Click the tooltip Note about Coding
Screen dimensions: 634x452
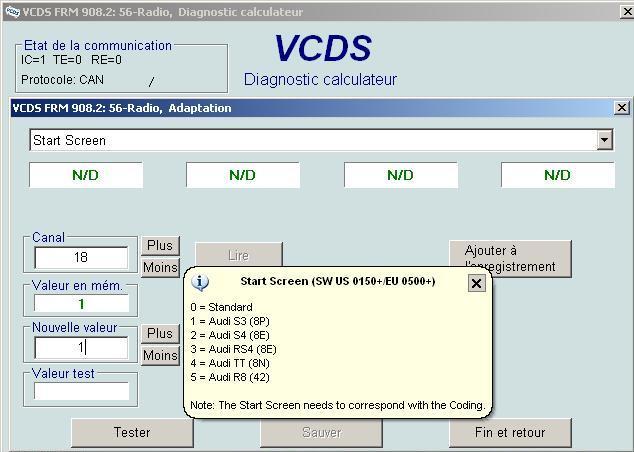(337, 405)
